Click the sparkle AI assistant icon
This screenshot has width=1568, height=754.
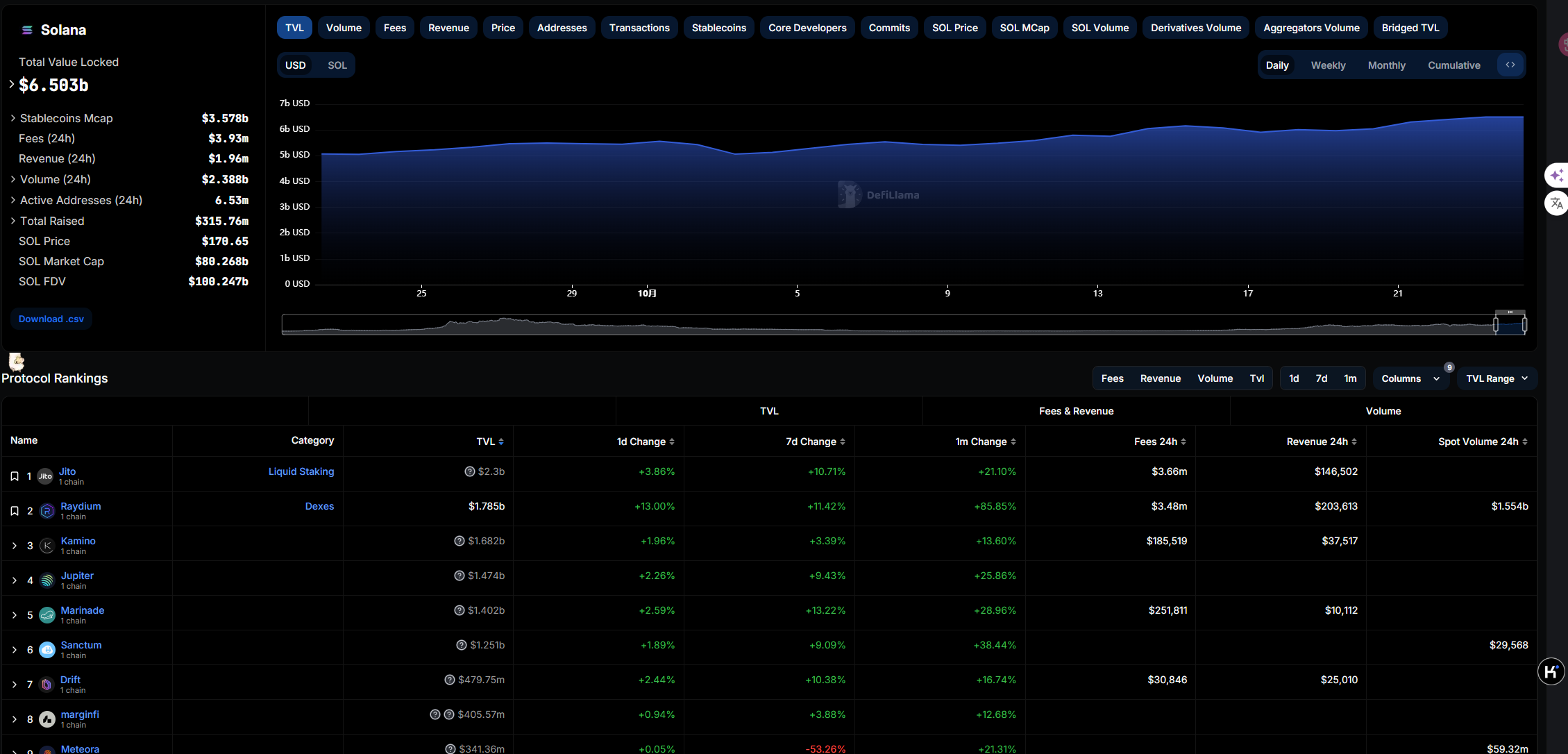(x=1557, y=175)
